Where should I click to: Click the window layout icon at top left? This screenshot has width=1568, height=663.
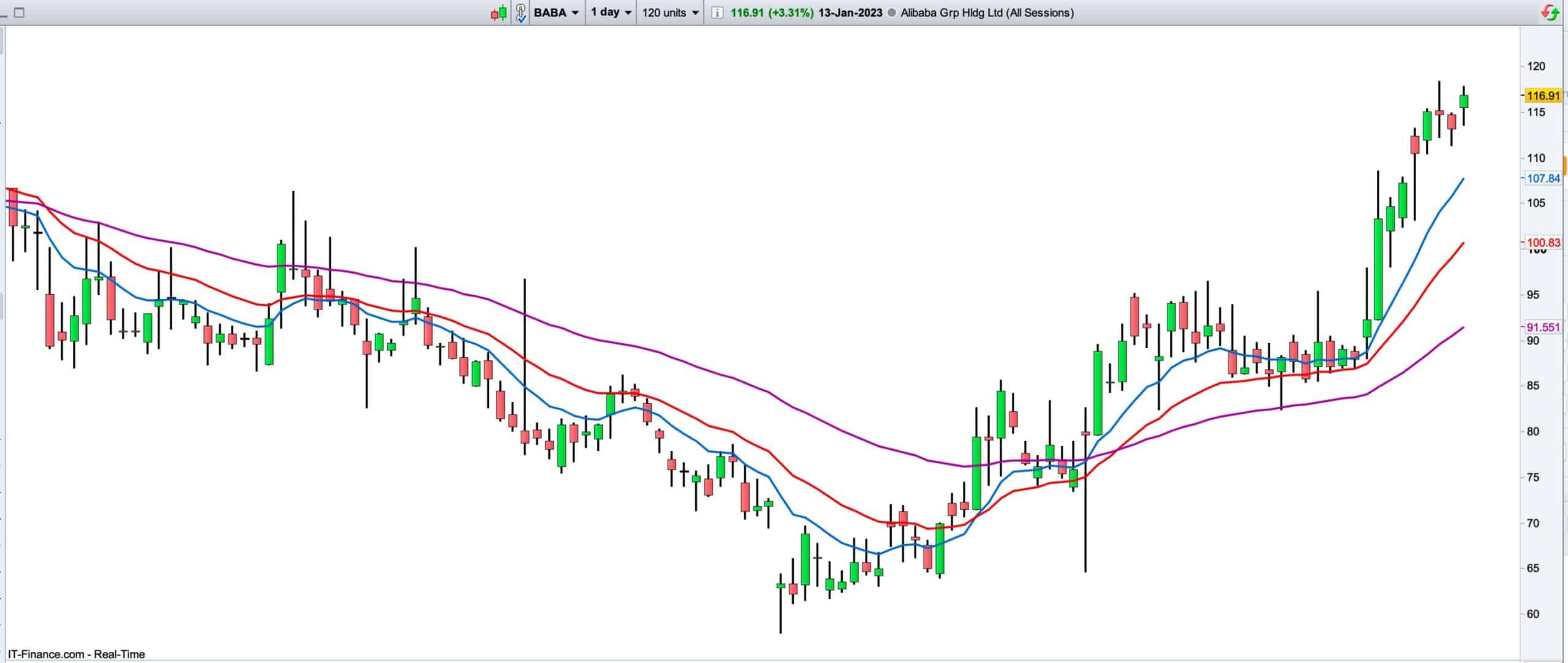click(19, 12)
